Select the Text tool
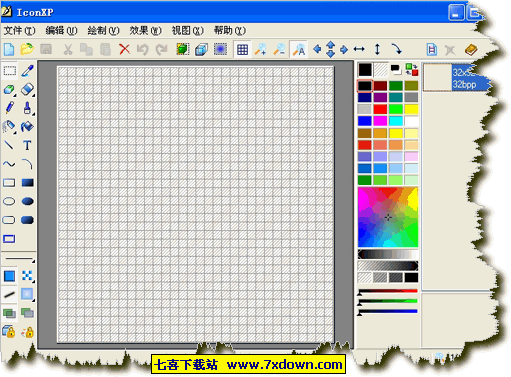Viewport: 511px width, 377px height. click(27, 145)
